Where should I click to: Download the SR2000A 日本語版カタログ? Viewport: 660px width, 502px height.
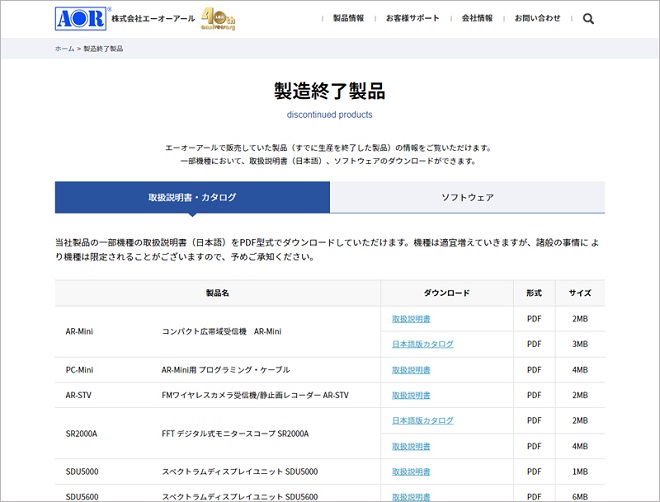[423, 421]
